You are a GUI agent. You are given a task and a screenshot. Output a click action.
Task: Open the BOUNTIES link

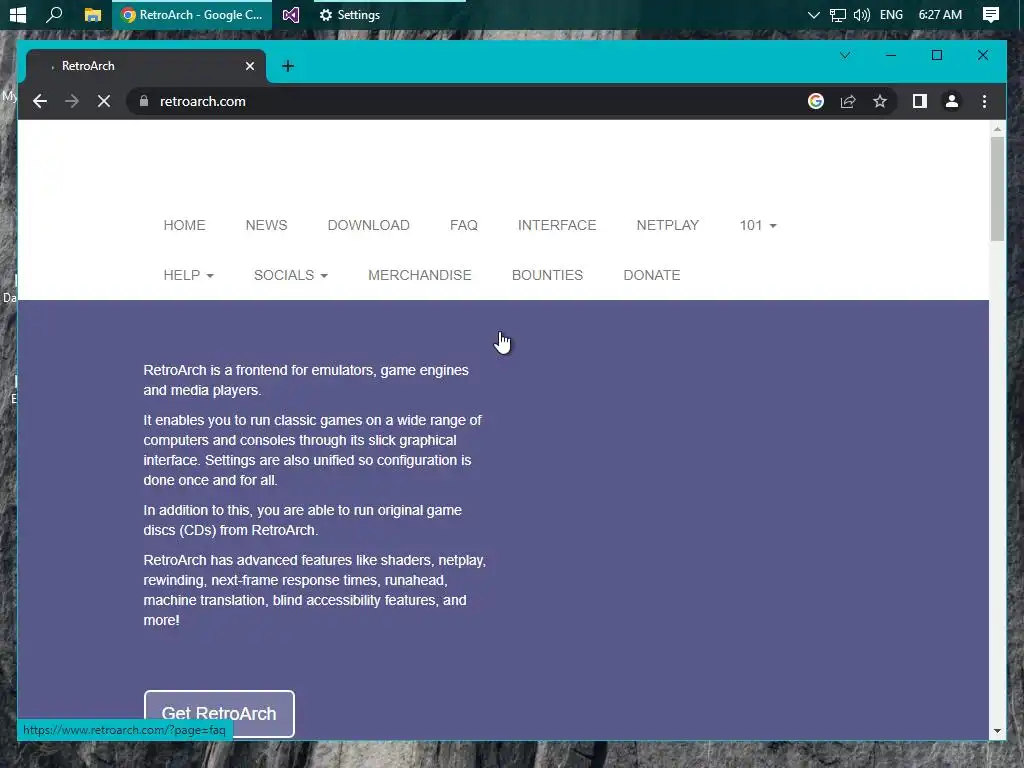[x=547, y=275]
